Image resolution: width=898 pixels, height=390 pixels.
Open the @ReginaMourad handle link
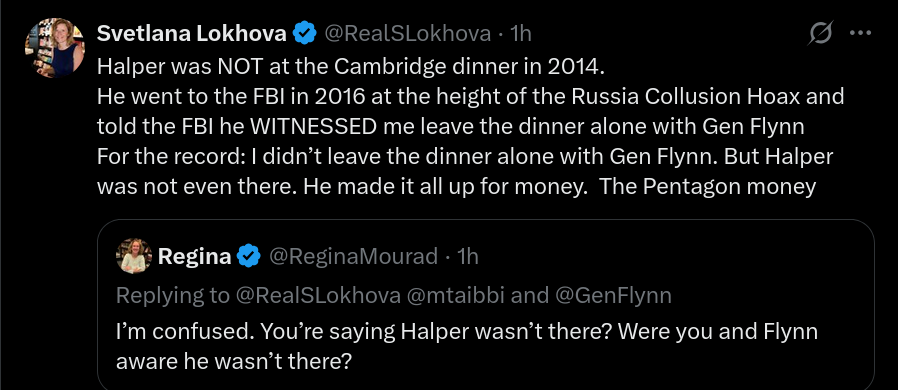pyautogui.click(x=353, y=256)
